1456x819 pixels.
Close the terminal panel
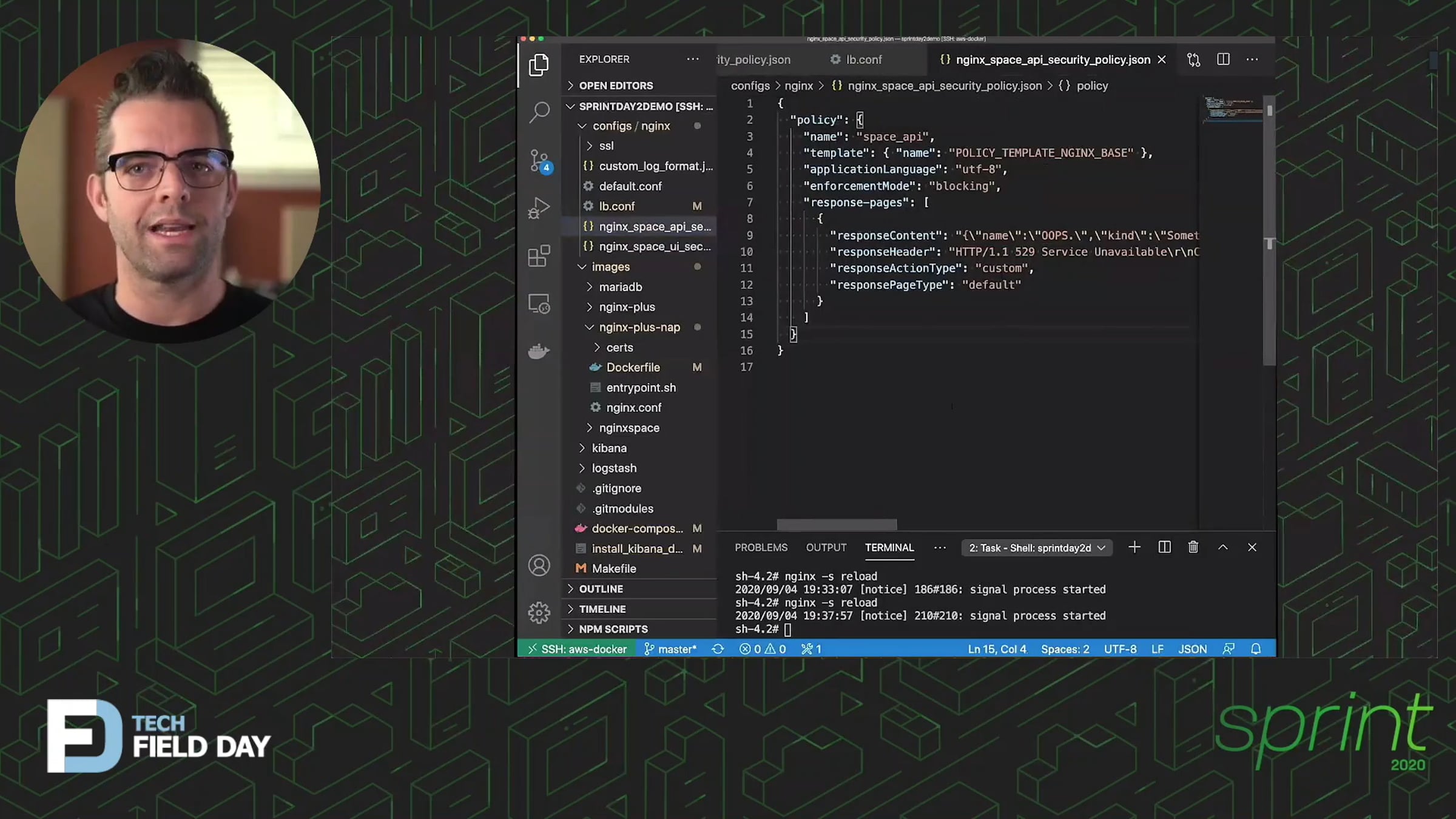(1252, 547)
